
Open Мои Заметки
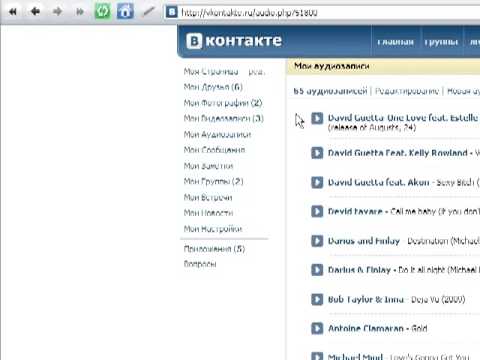[208, 166]
